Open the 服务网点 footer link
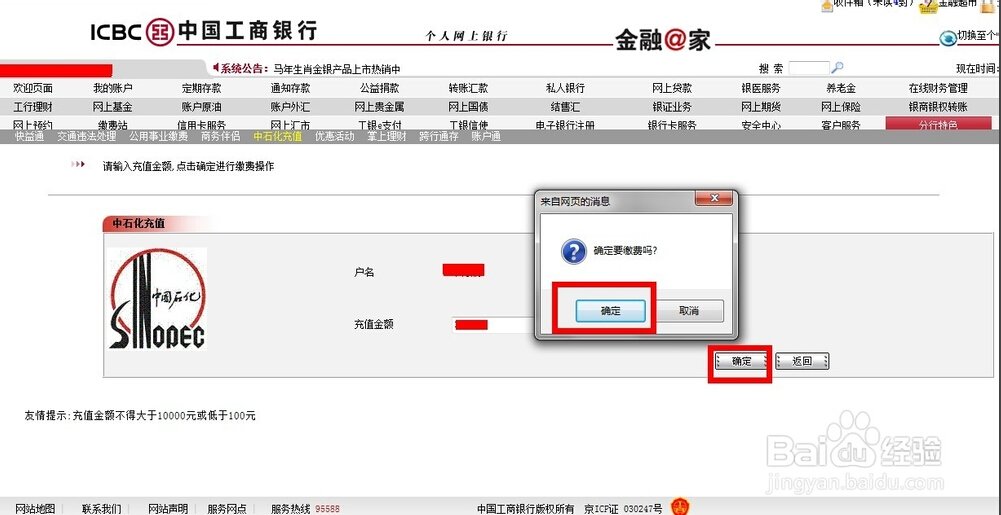 (x=227, y=509)
